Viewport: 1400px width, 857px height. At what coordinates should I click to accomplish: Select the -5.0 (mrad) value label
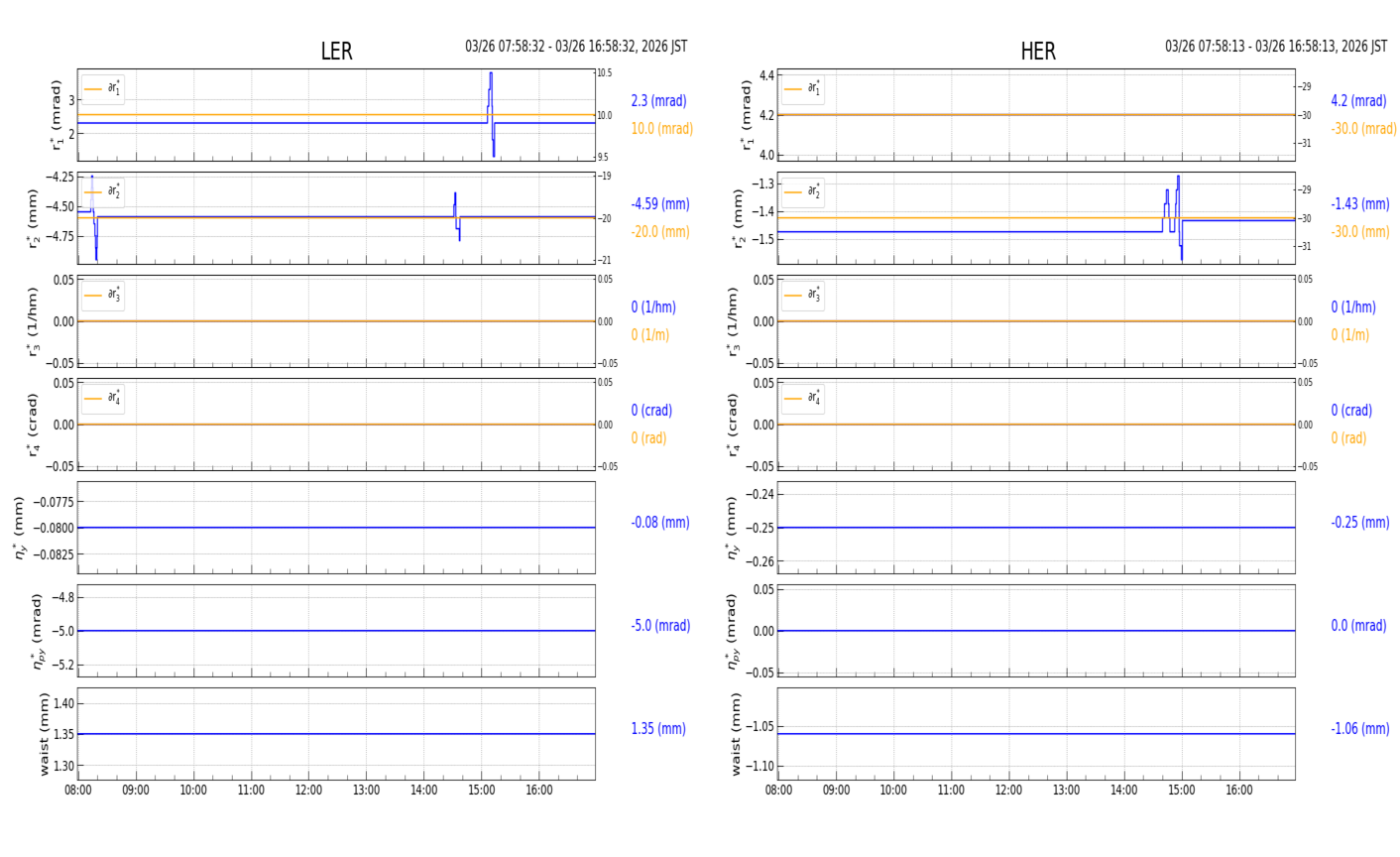pos(660,626)
